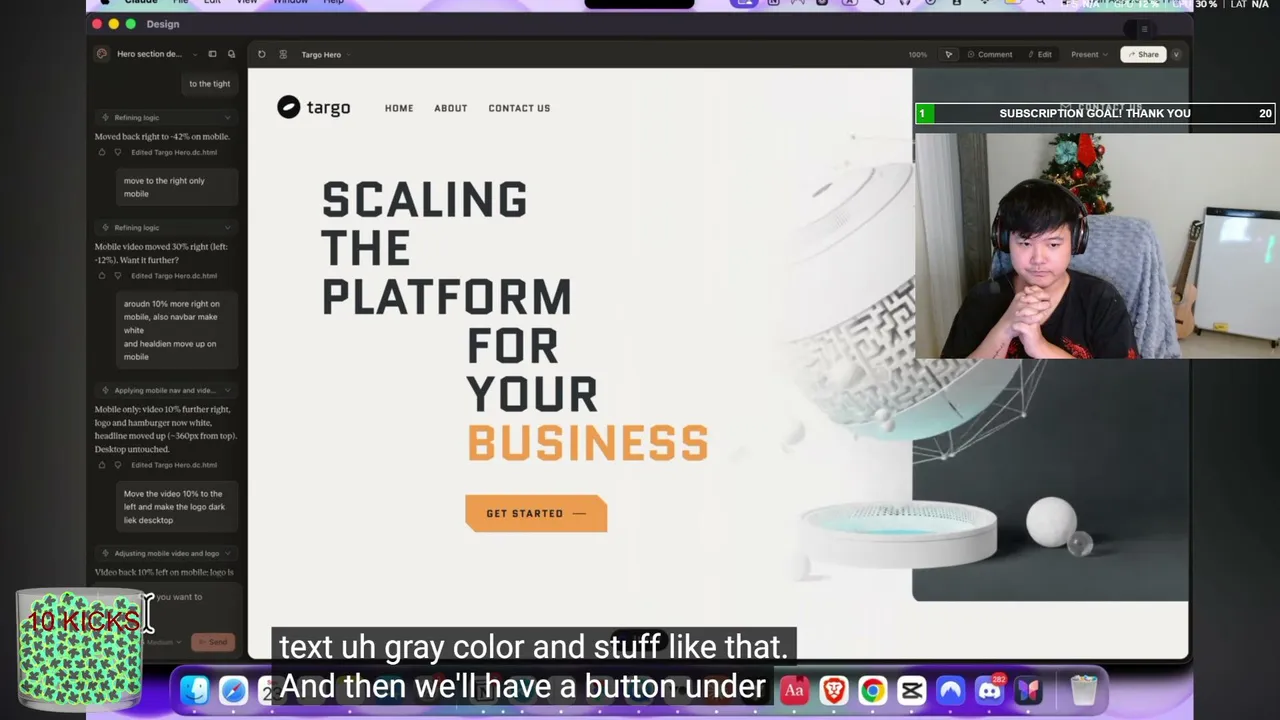Thumbs down the 'Mobile video moved 30% right' reply
The image size is (1280, 720).
118,275
